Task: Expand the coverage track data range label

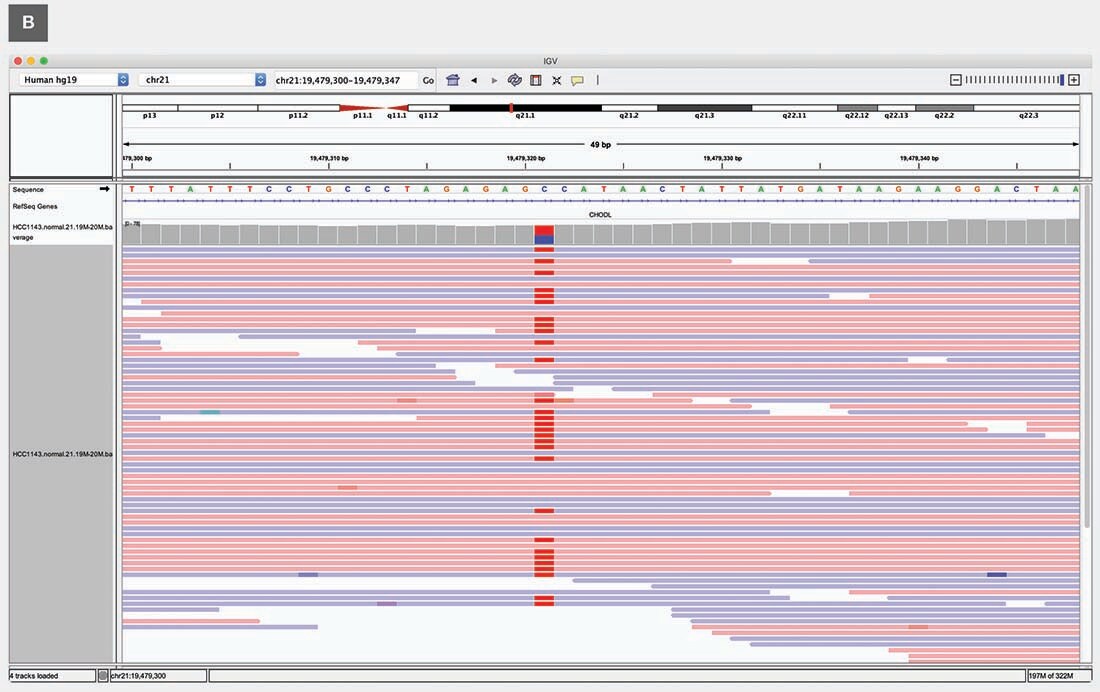Action: [x=130, y=224]
